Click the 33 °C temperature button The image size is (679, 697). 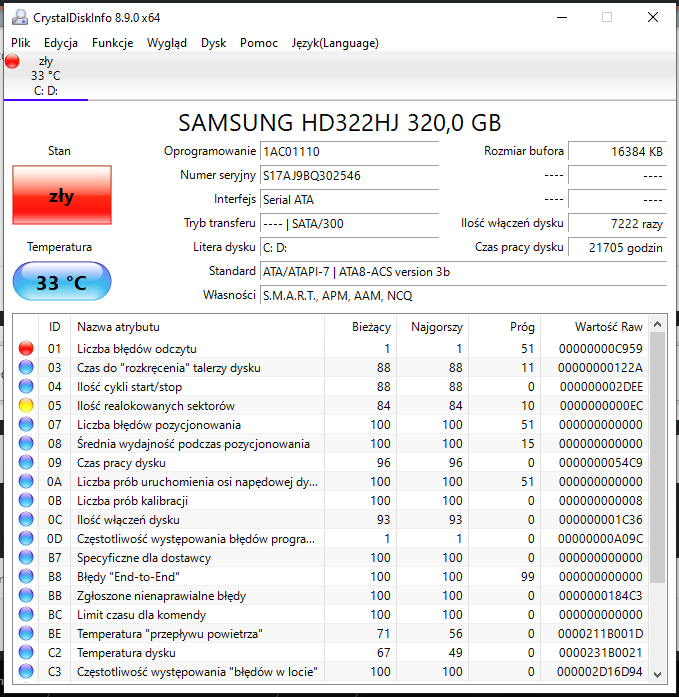62,281
